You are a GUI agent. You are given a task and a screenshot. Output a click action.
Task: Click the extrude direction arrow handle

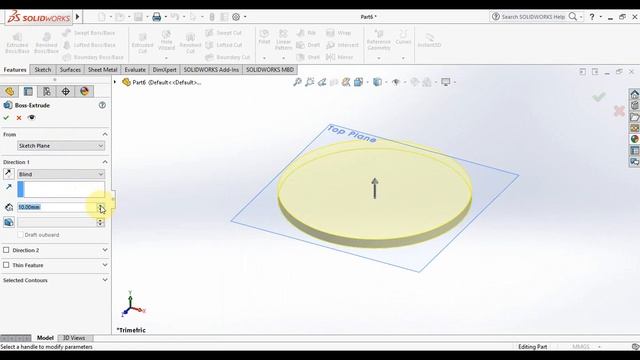(x=375, y=188)
